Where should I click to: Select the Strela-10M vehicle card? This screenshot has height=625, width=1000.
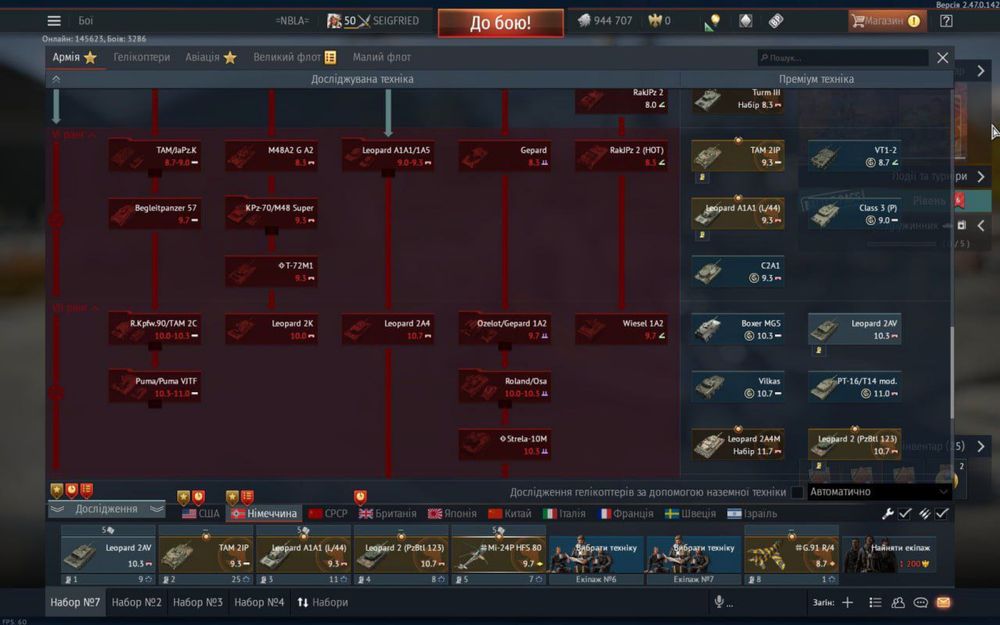coord(505,445)
